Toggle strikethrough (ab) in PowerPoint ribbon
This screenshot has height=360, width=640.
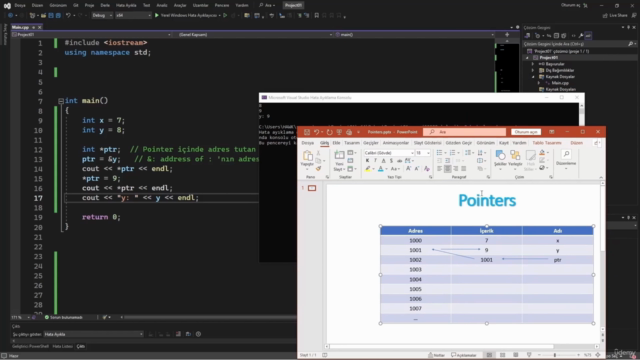(x=399, y=161)
